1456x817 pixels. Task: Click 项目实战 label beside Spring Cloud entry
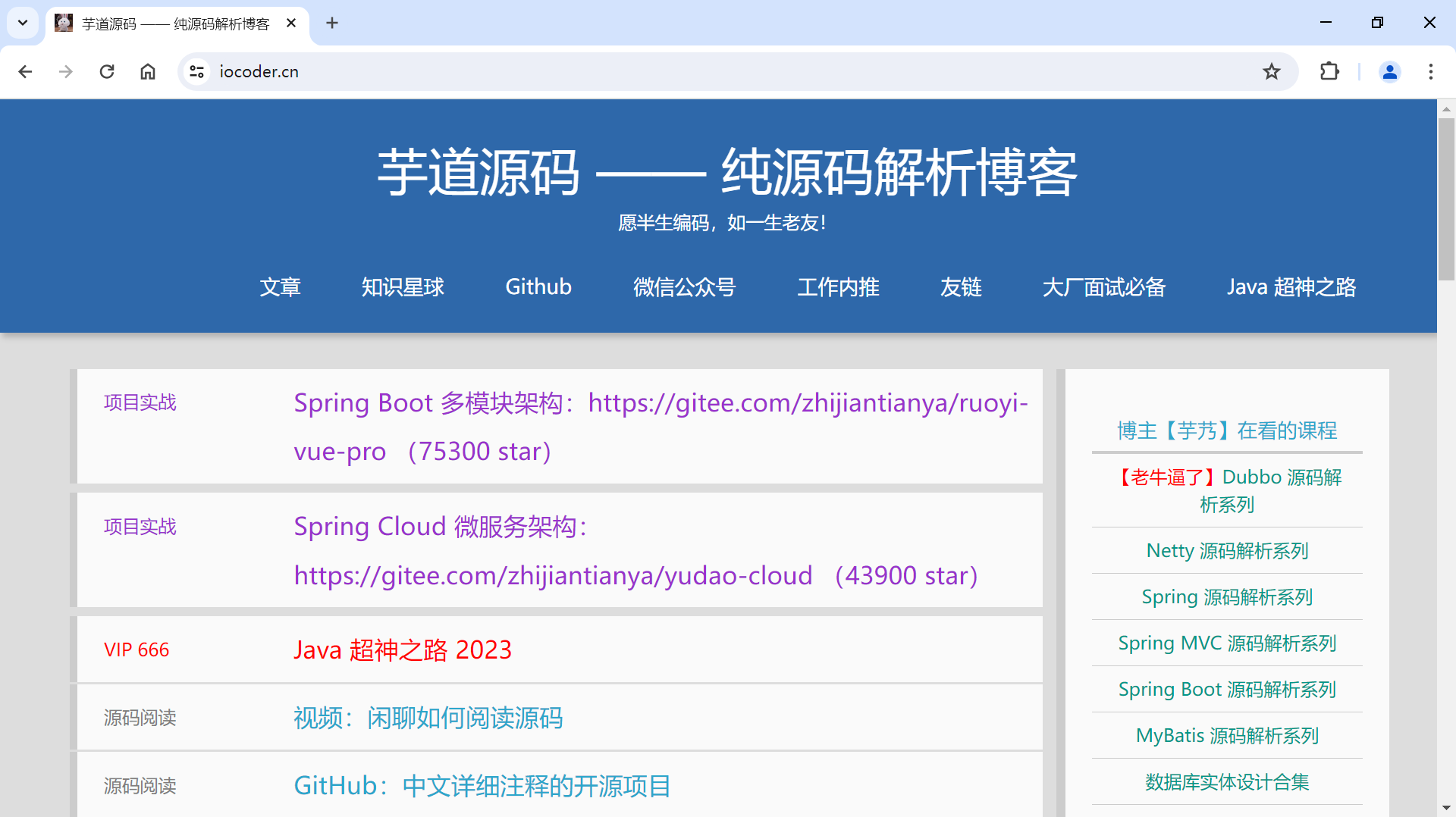pos(140,527)
